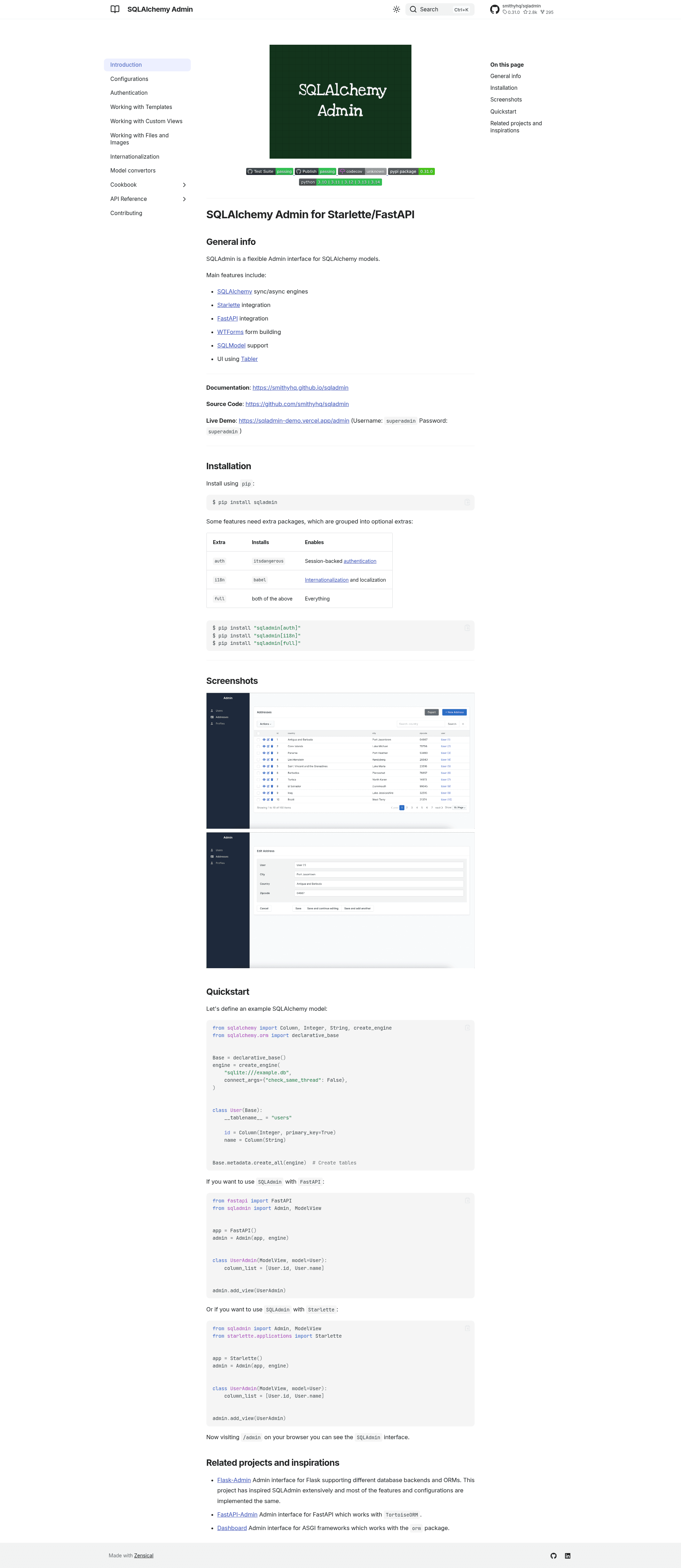This screenshot has height=1568, width=681.
Task: Follow the Flask-Admin link
Action: 234,1480
